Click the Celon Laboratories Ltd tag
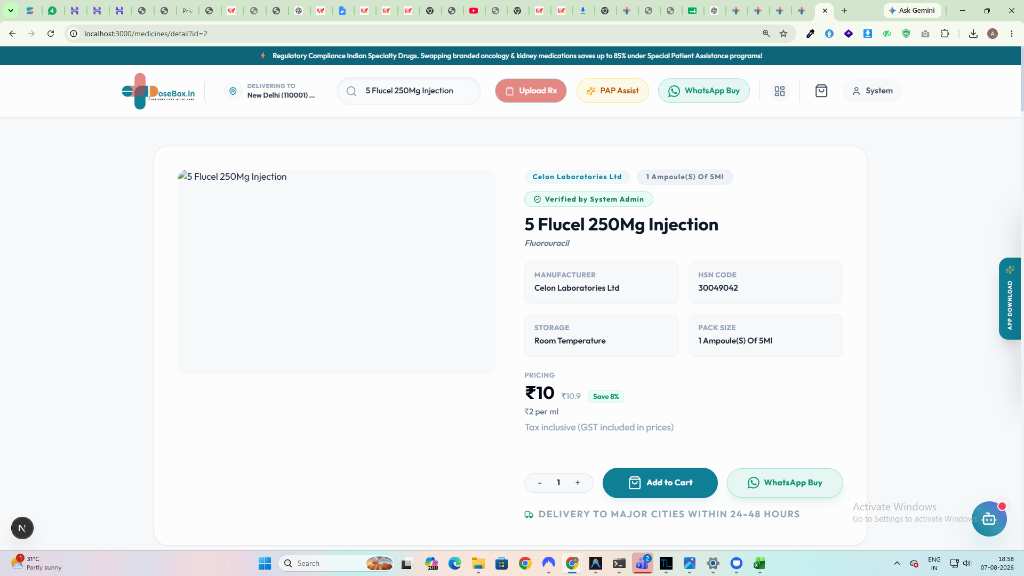 577,177
